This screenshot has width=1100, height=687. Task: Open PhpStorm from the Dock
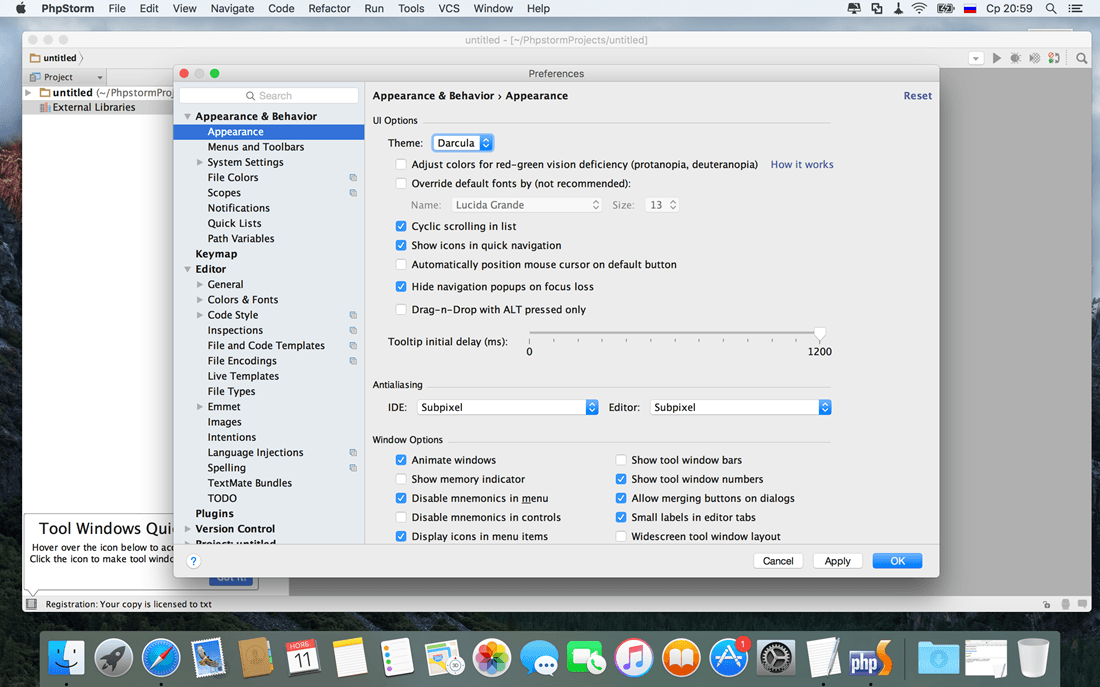[870, 658]
